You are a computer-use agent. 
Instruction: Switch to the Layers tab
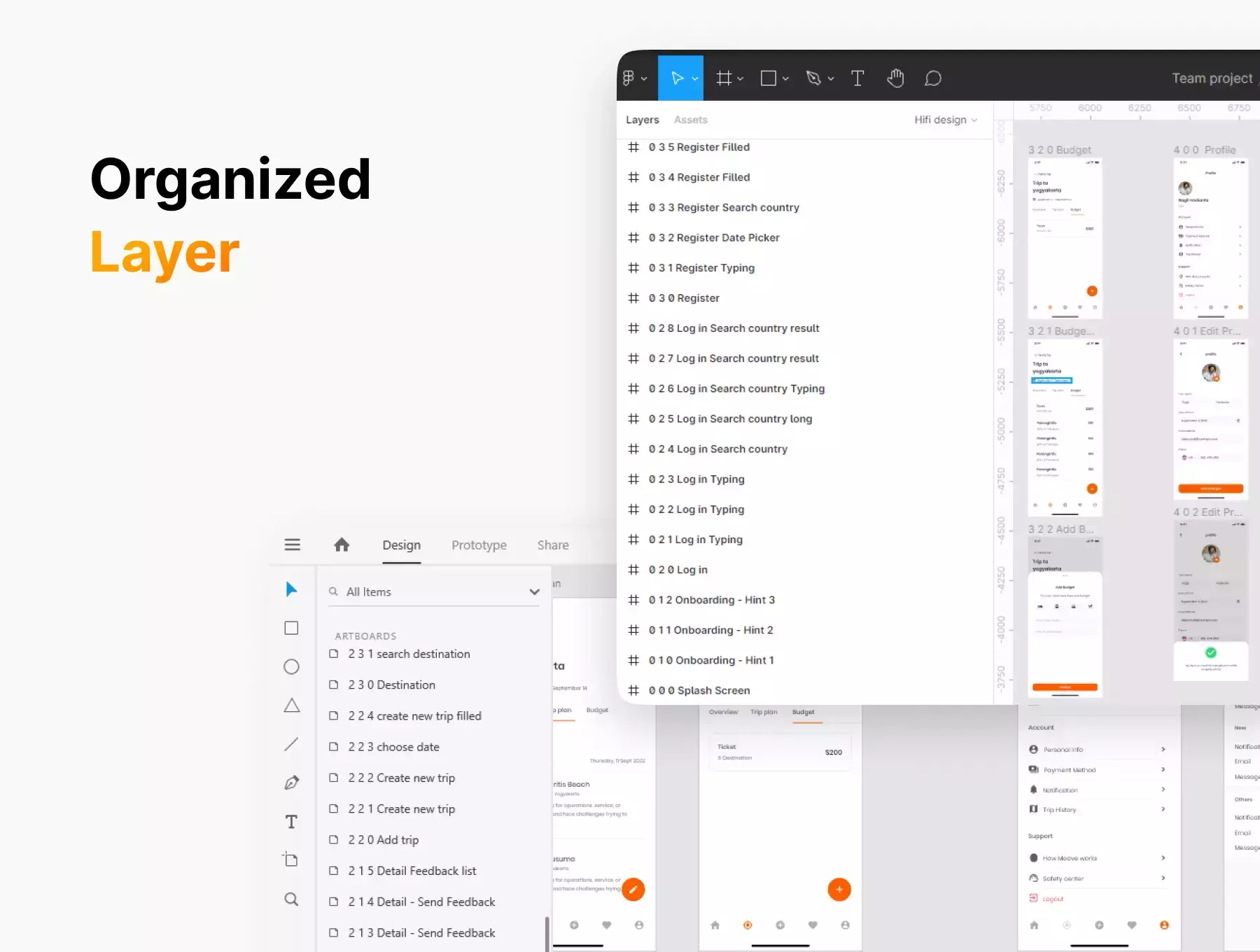(x=642, y=120)
